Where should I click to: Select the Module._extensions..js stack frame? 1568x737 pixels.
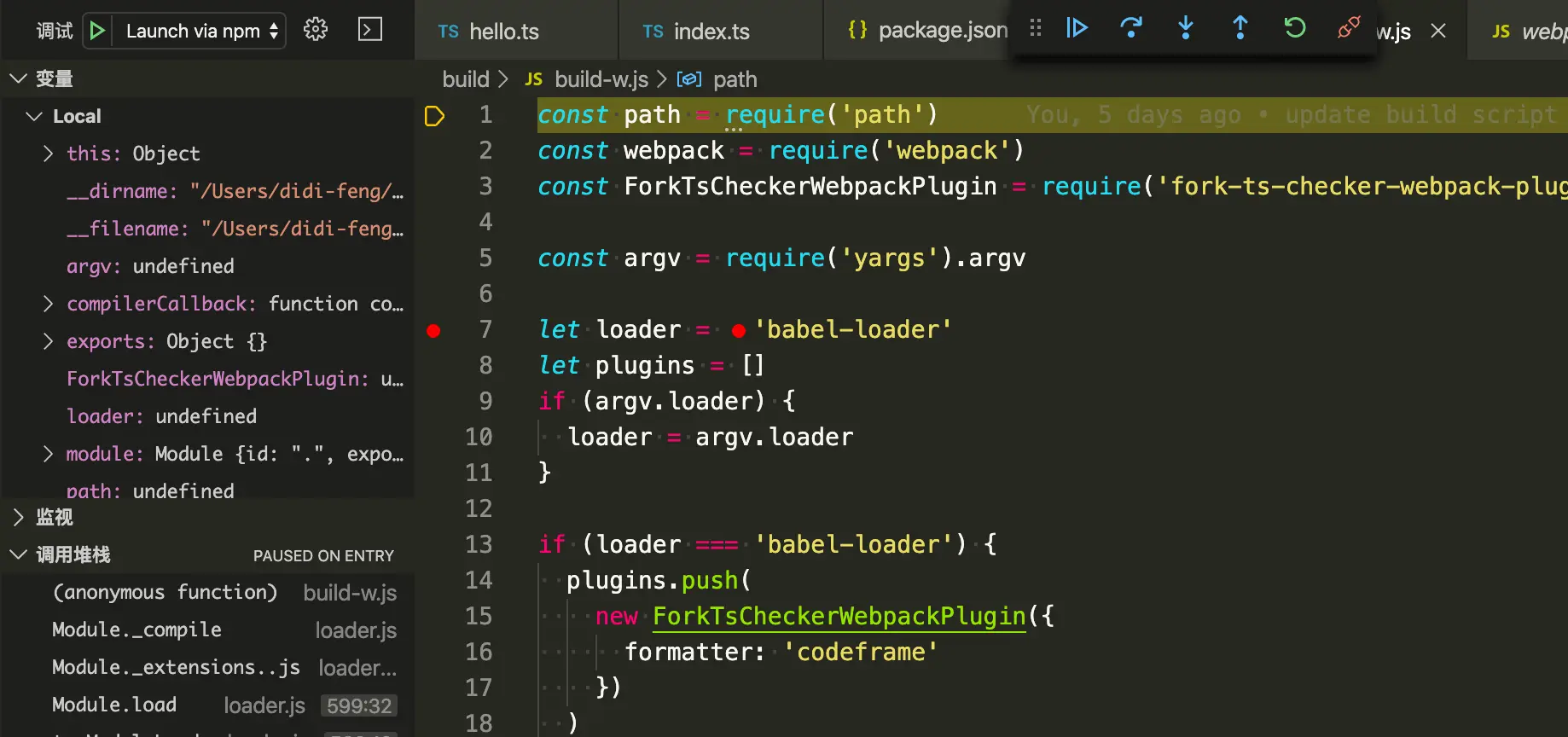pyautogui.click(x=207, y=667)
